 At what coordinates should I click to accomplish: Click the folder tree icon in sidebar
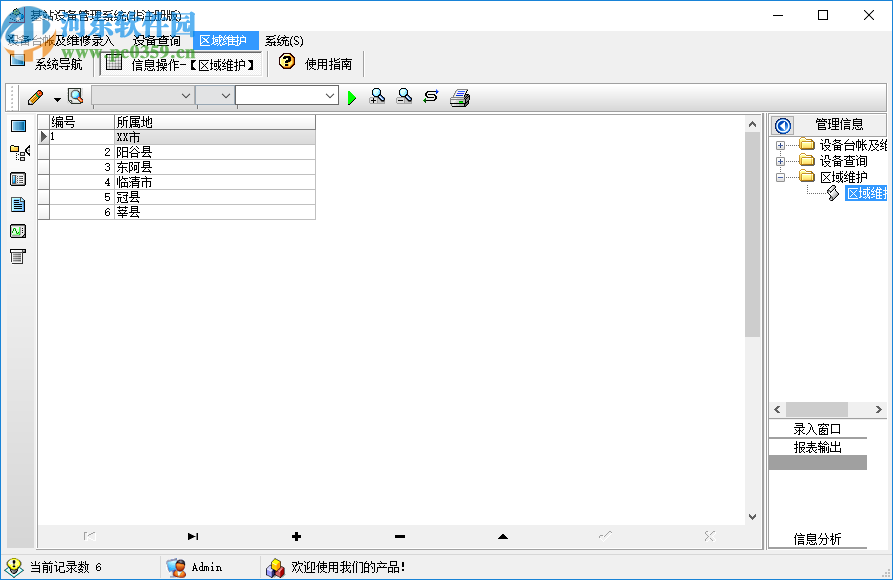pos(19,153)
